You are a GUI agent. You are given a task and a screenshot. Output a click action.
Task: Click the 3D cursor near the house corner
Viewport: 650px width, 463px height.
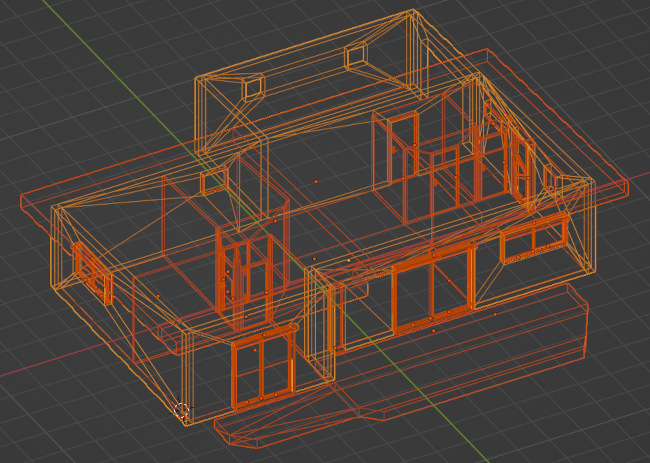181,409
